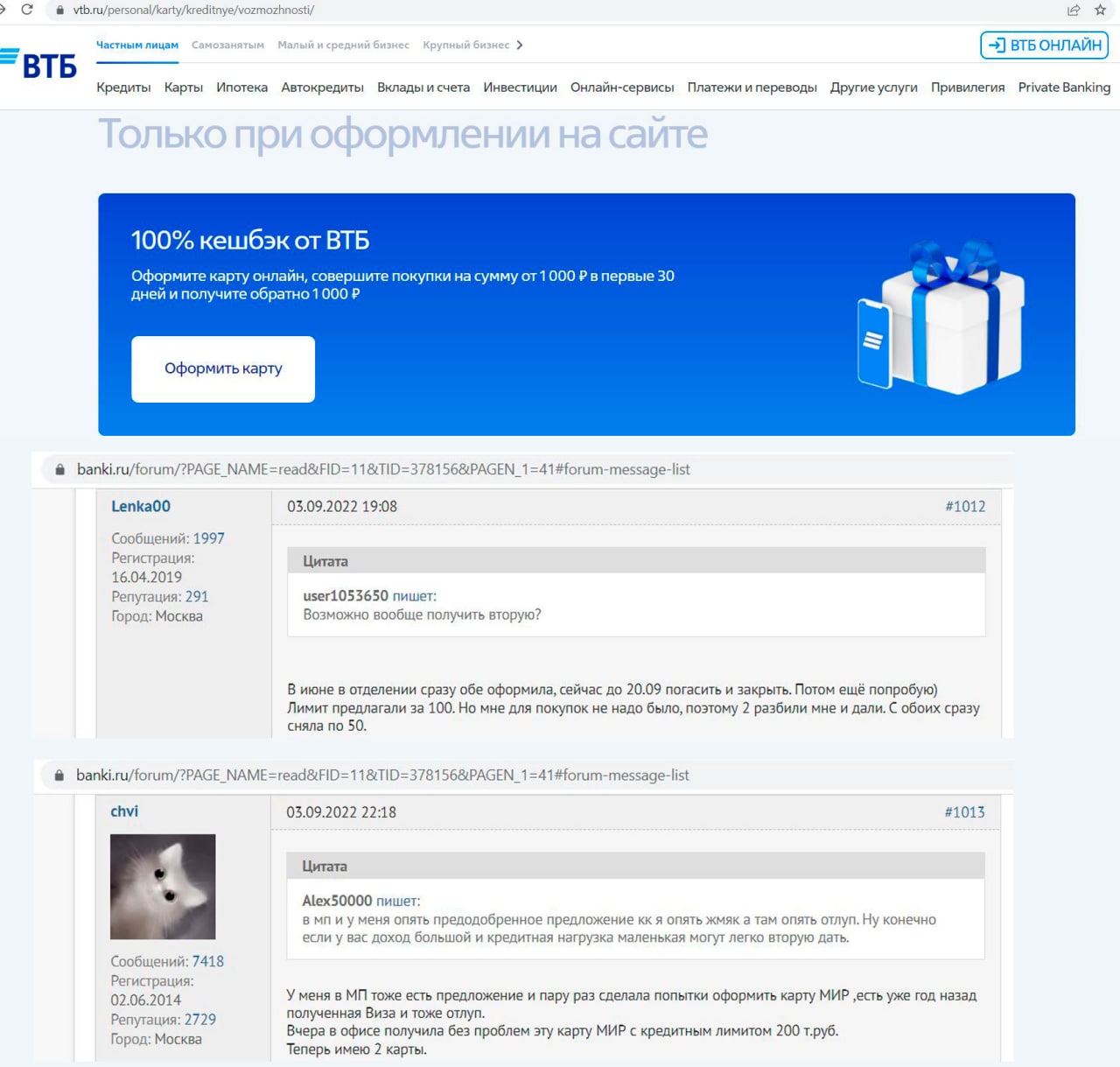Click the gift box illustration in the banner
Screen dimensions: 1120x1067
(941, 316)
